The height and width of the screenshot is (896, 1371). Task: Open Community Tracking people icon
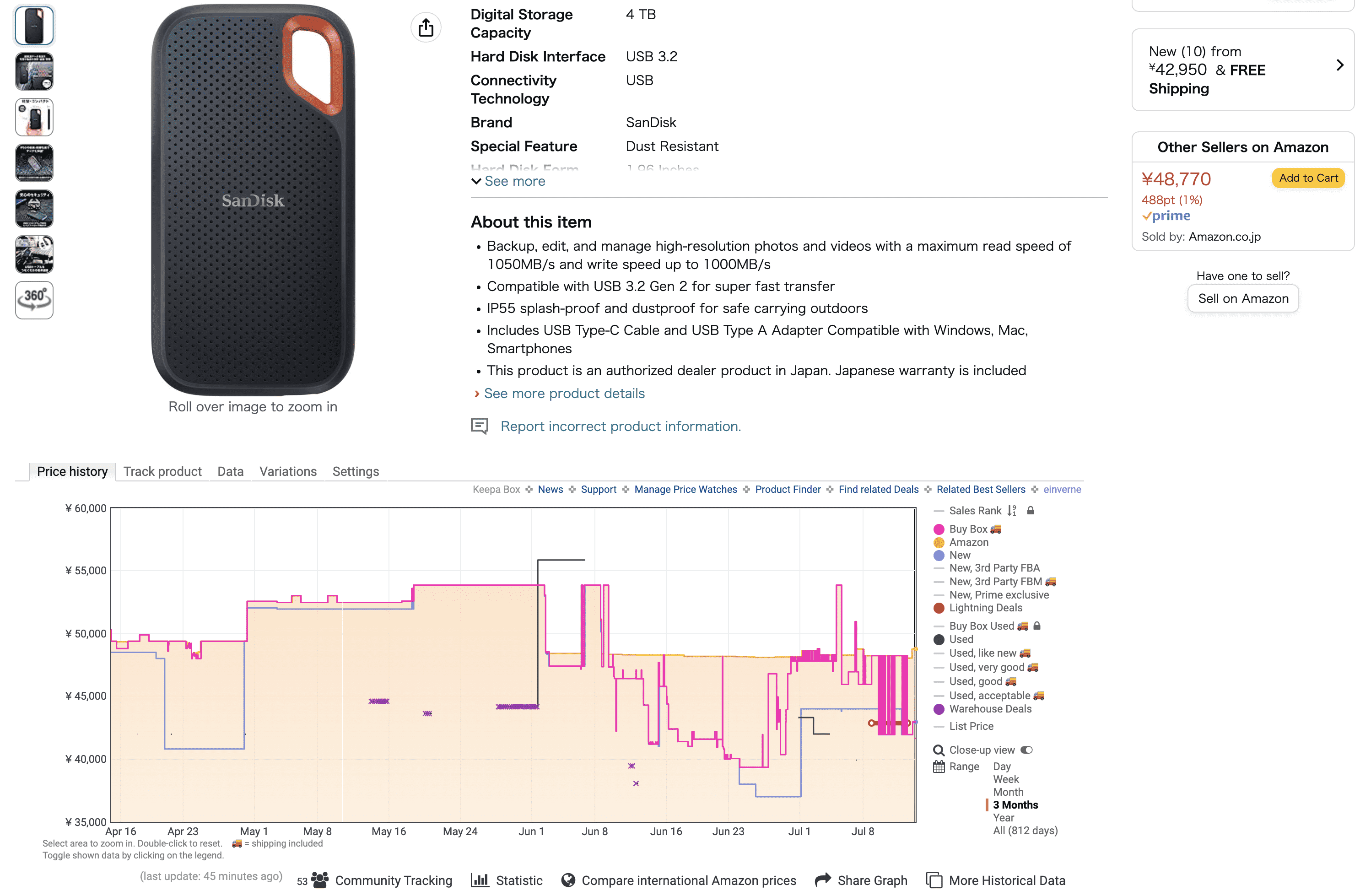320,880
